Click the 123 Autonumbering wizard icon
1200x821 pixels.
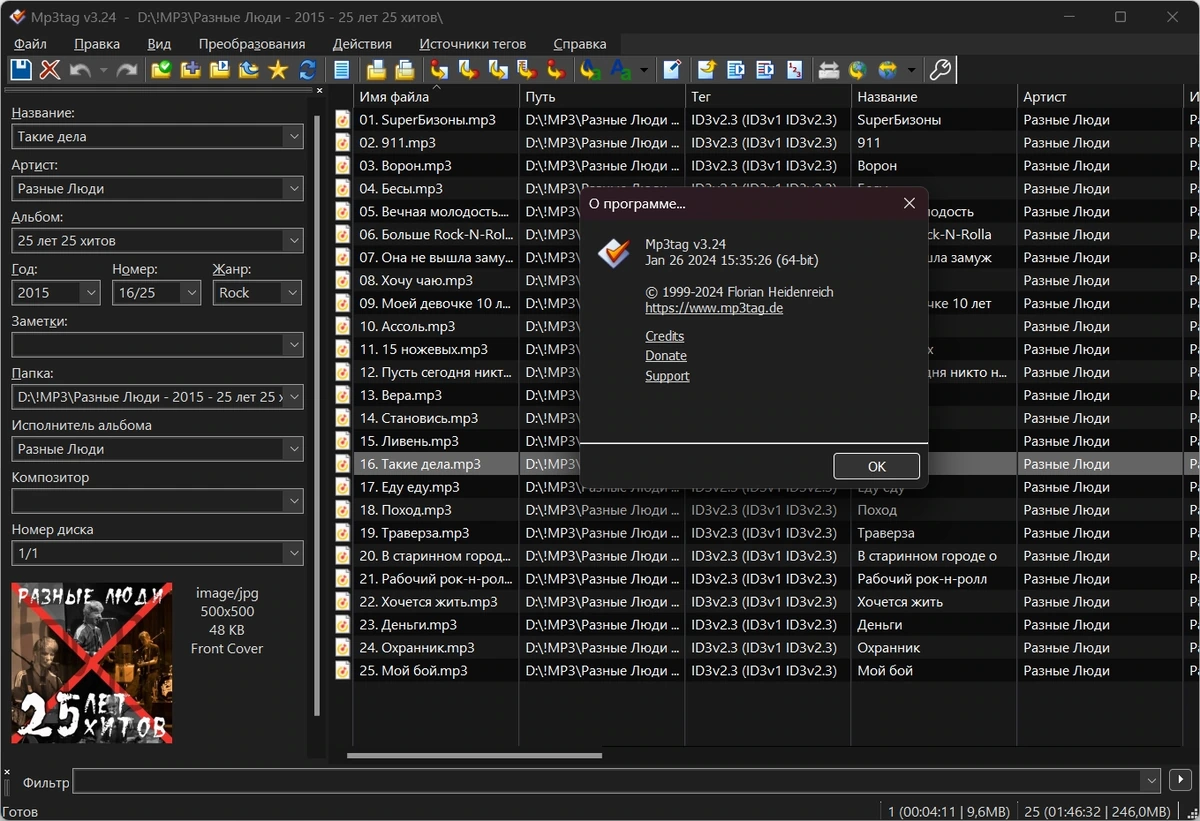click(795, 70)
